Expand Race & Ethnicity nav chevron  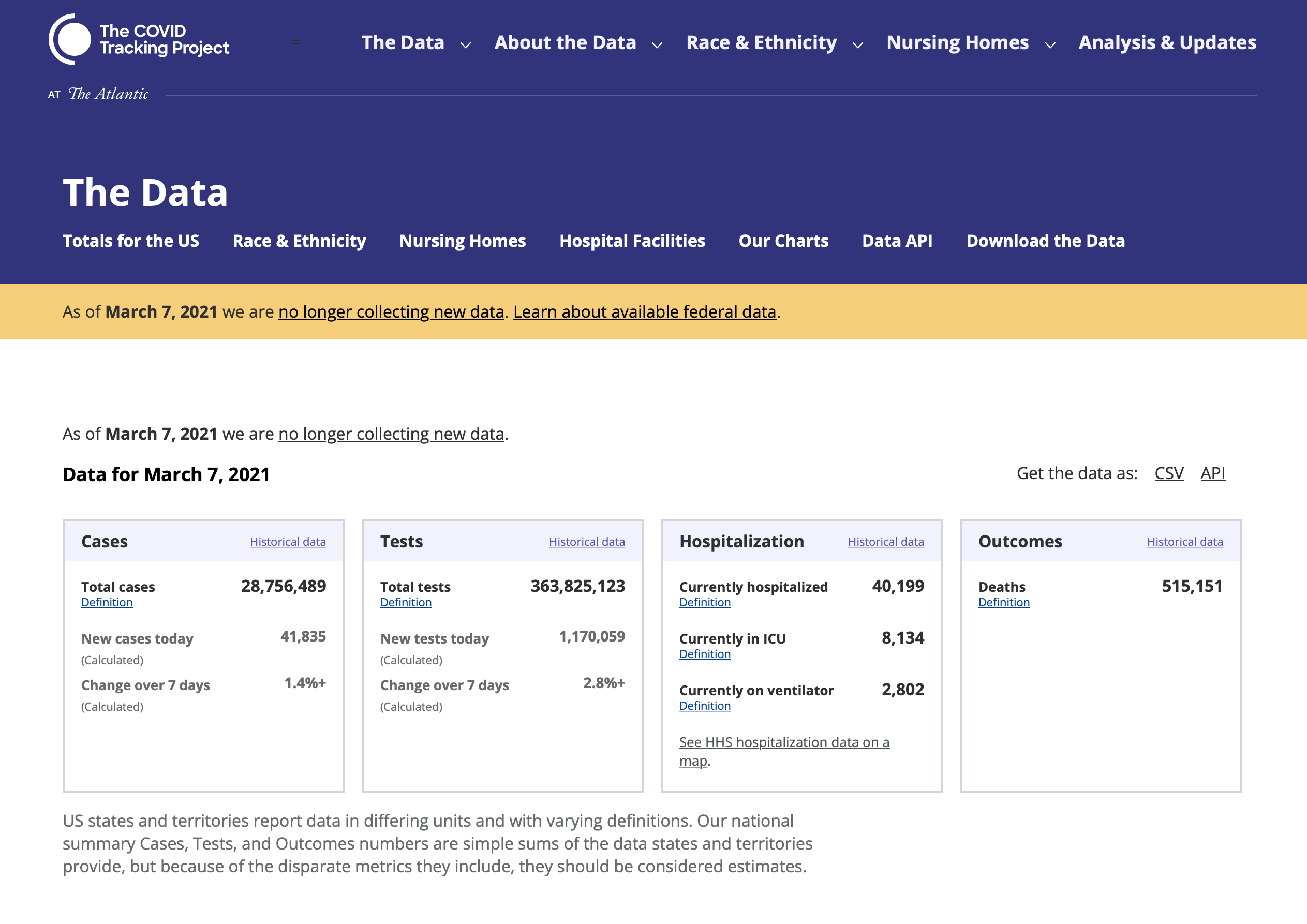[857, 45]
